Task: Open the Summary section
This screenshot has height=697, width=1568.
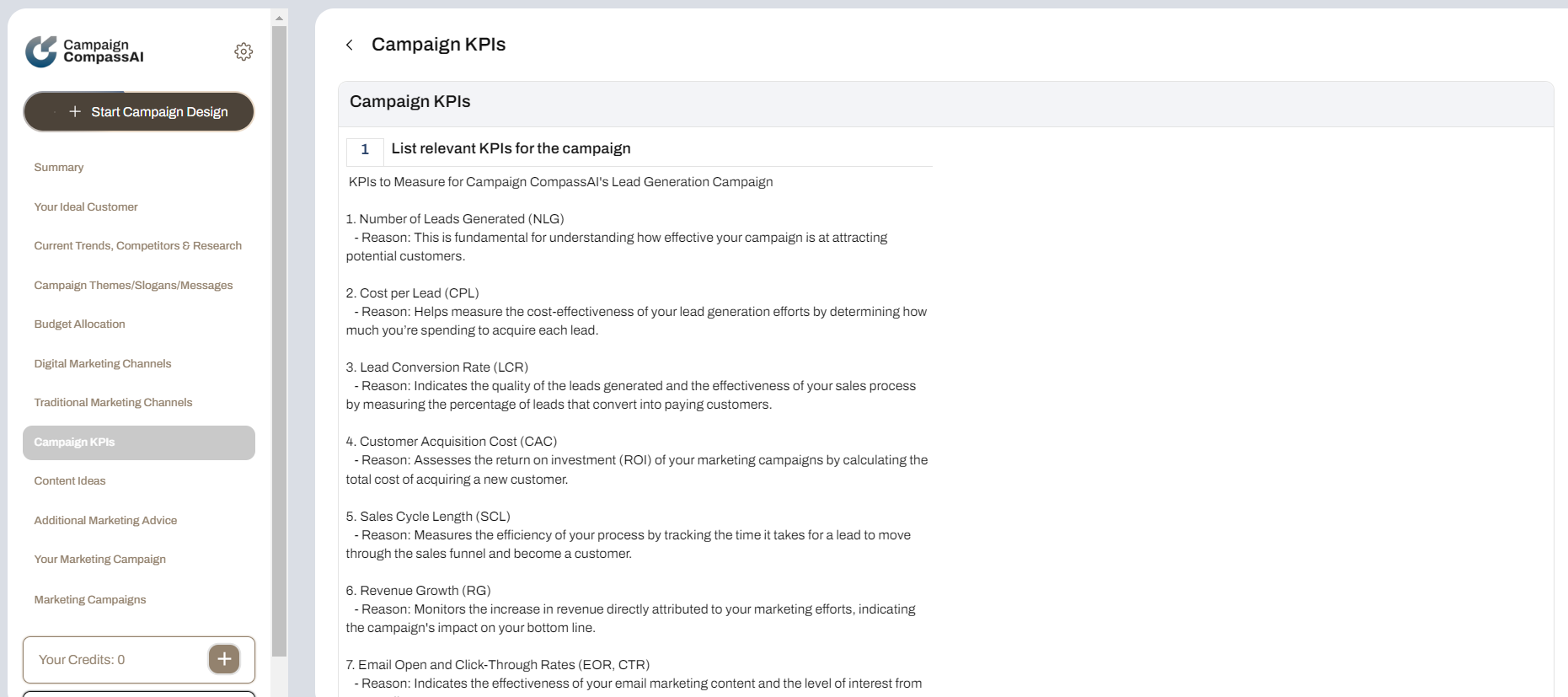Action: click(59, 168)
